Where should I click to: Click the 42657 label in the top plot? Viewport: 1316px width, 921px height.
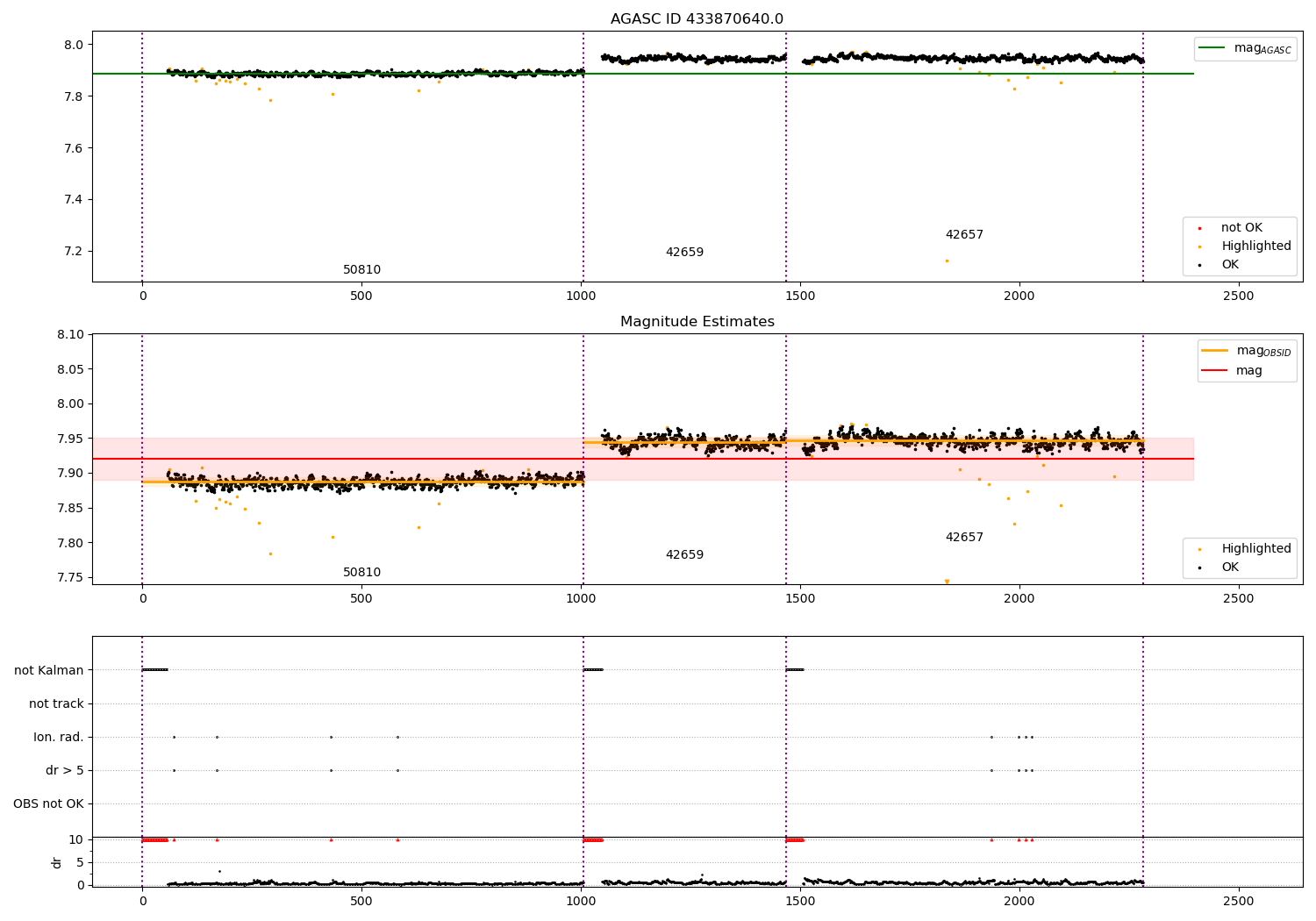pos(964,235)
